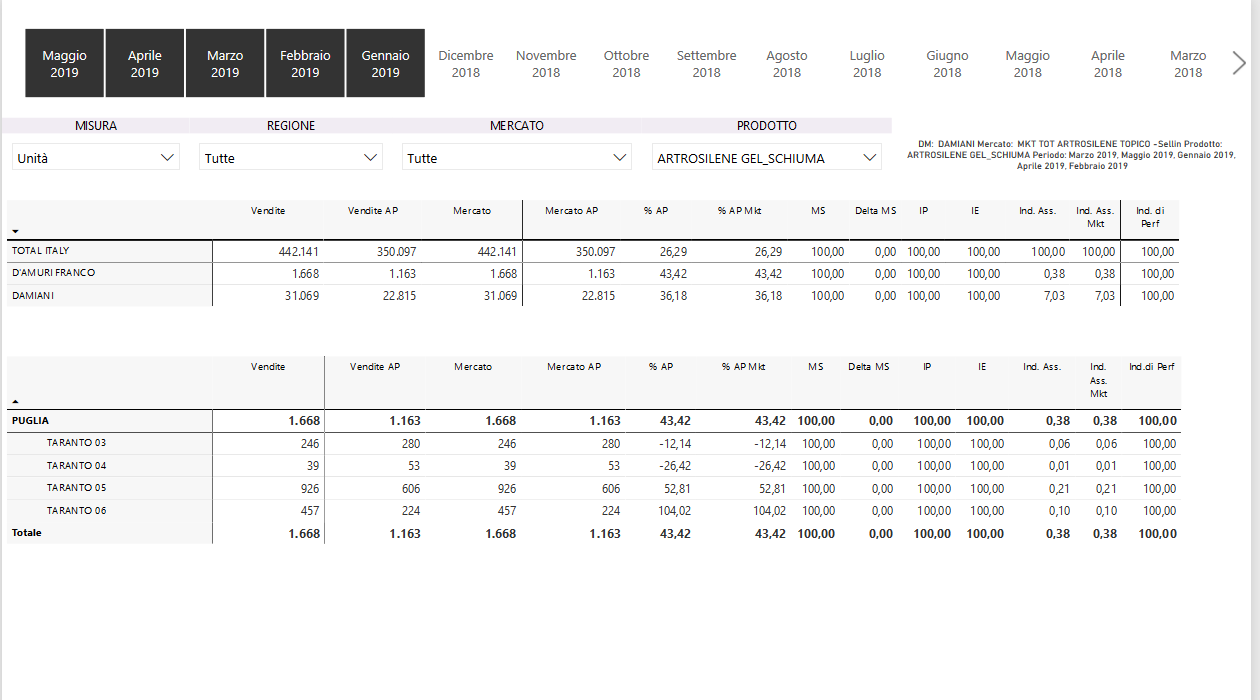1260x700 pixels.
Task: Open the MERCATO dropdown chevron
Action: (x=620, y=158)
